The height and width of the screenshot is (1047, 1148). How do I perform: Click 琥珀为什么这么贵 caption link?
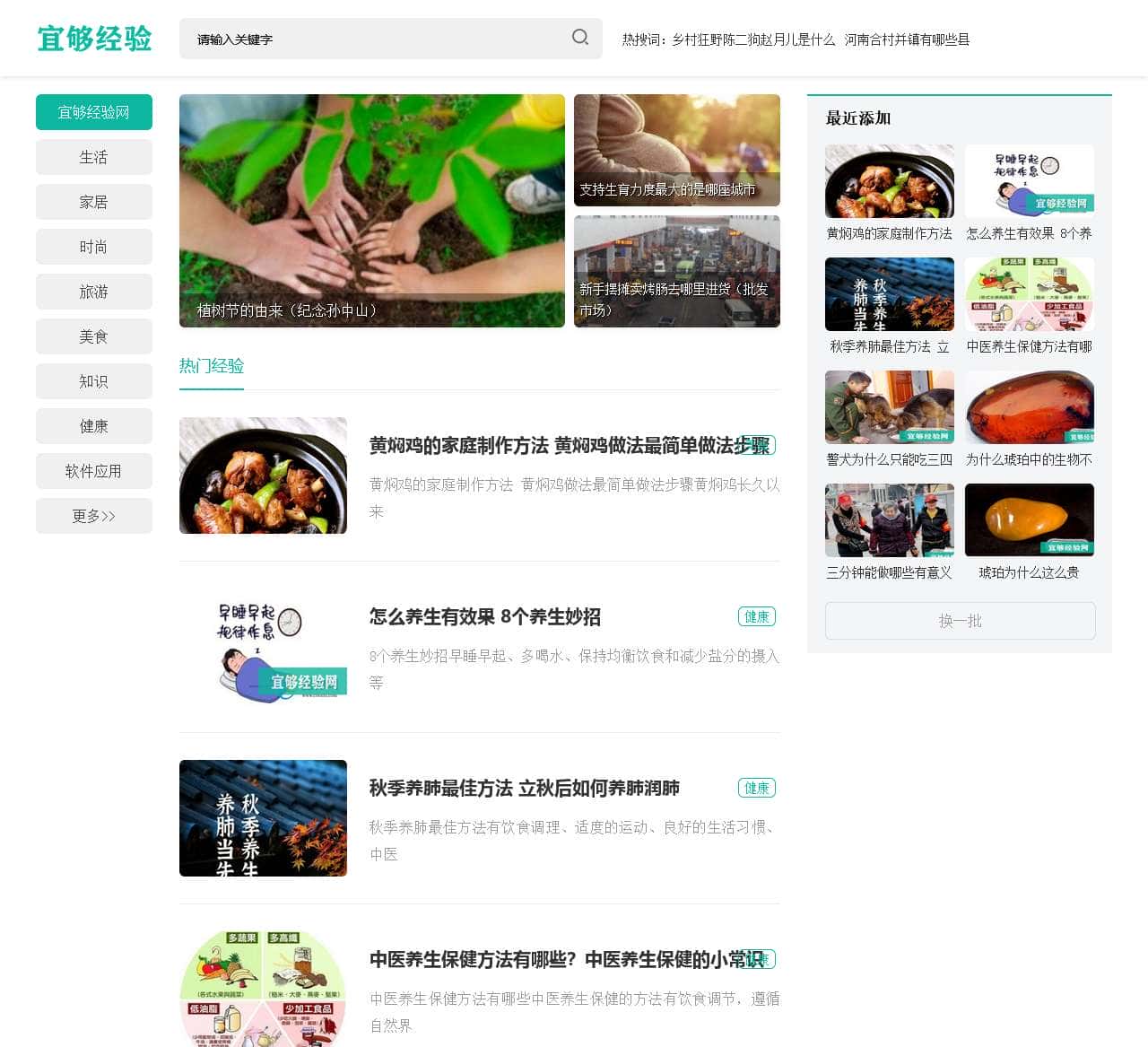click(1030, 572)
